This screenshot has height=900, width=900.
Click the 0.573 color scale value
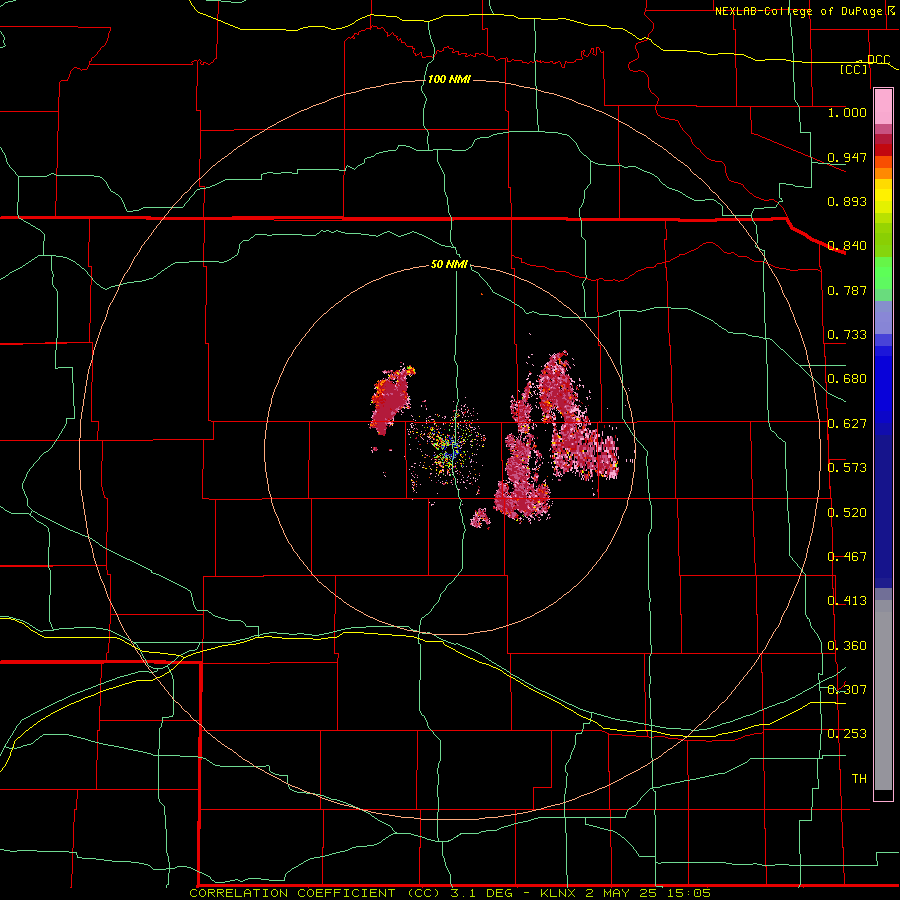[847, 468]
